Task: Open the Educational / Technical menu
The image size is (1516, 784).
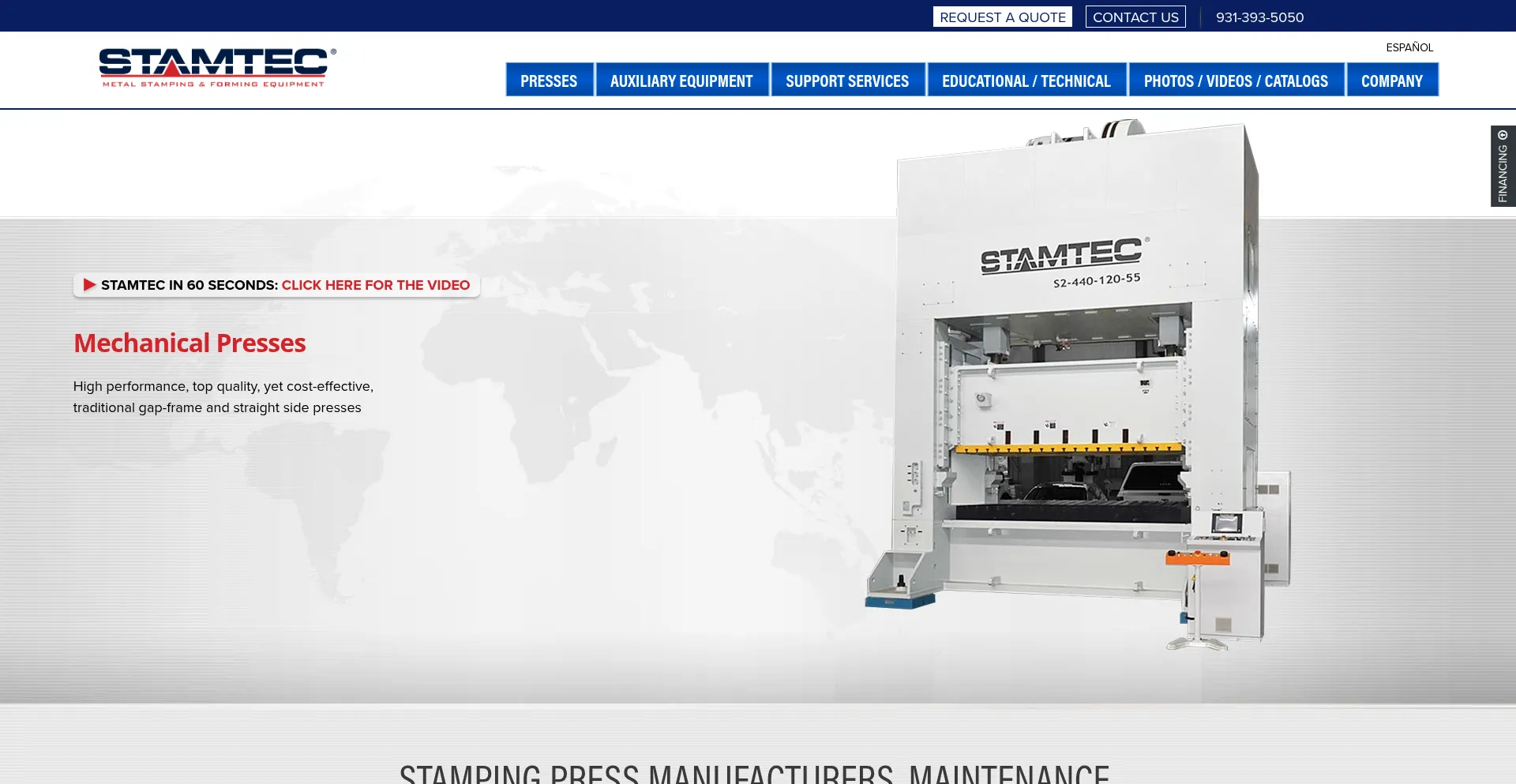Action: tap(1026, 80)
